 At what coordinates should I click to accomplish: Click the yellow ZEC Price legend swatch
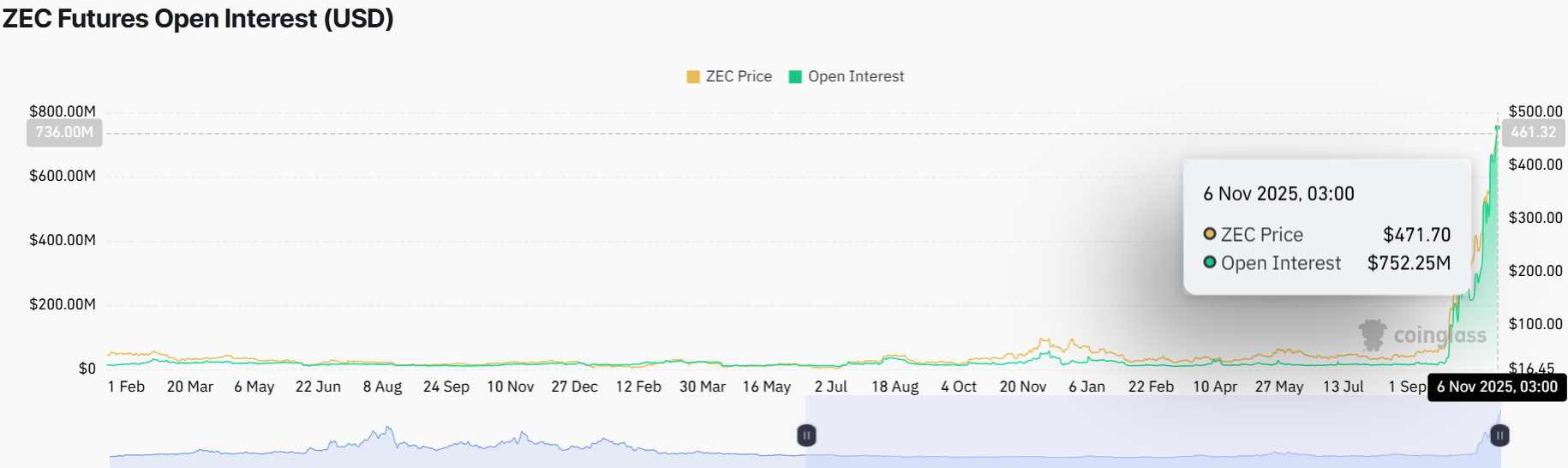[693, 77]
